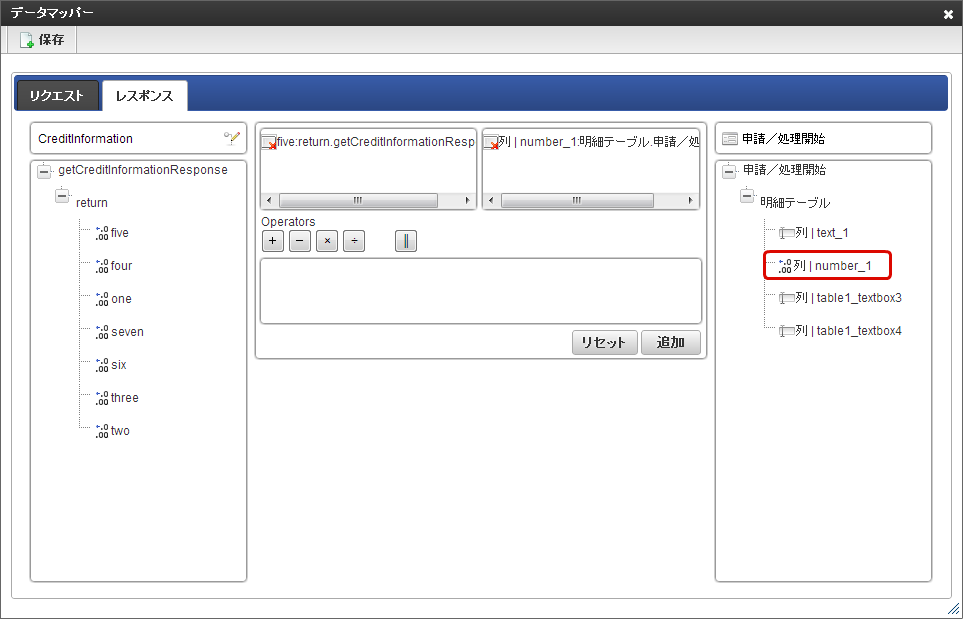The image size is (963, 619).
Task: Click the 追加 button
Action: 671,343
